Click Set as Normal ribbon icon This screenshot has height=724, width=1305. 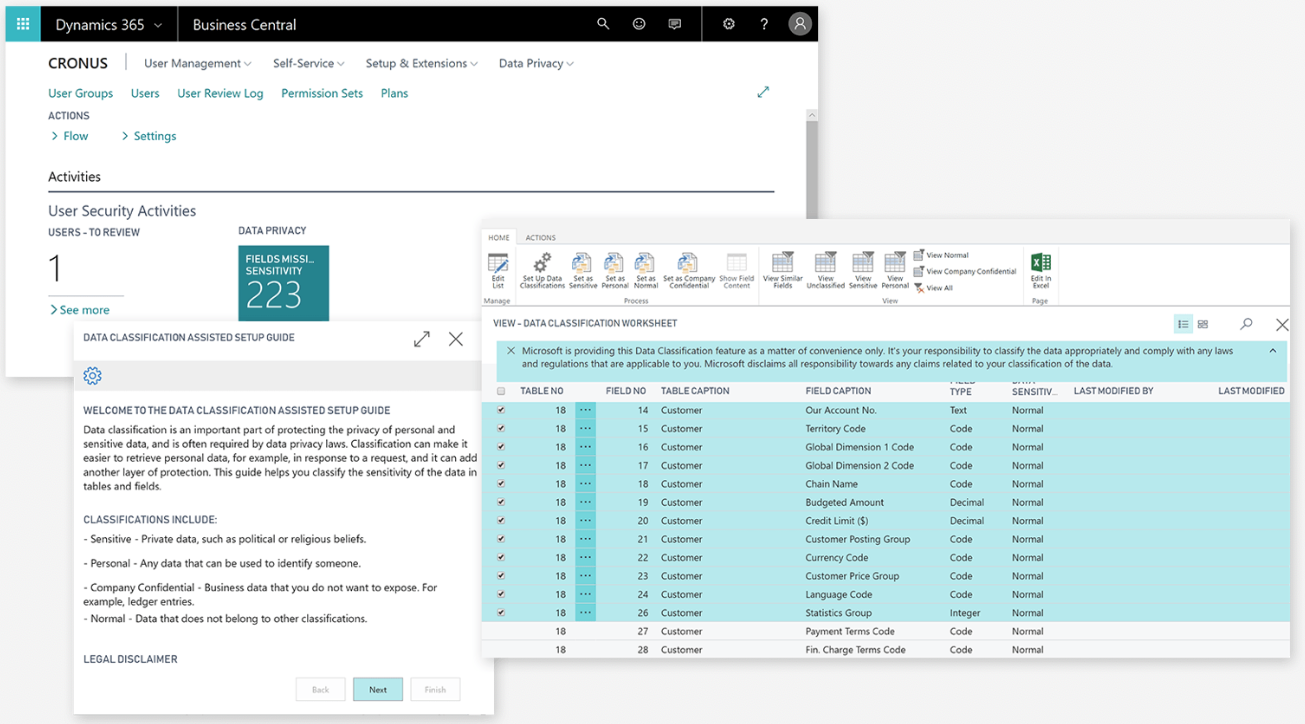pos(646,270)
